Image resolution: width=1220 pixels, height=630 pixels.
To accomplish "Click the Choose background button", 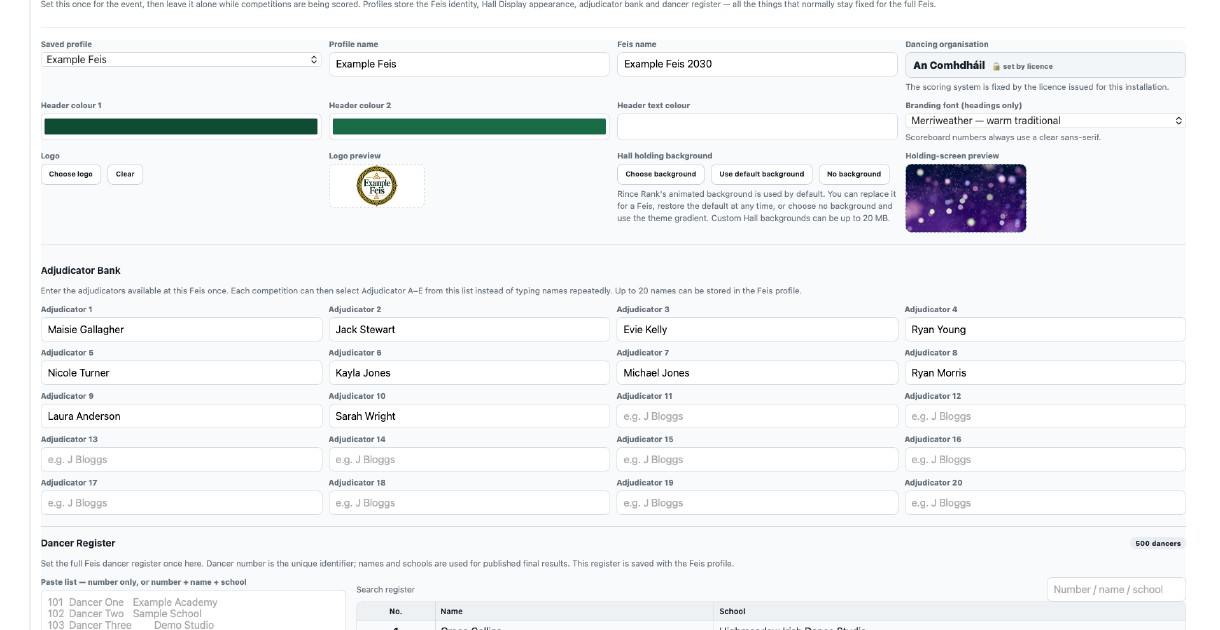I will pyautogui.click(x=661, y=174).
